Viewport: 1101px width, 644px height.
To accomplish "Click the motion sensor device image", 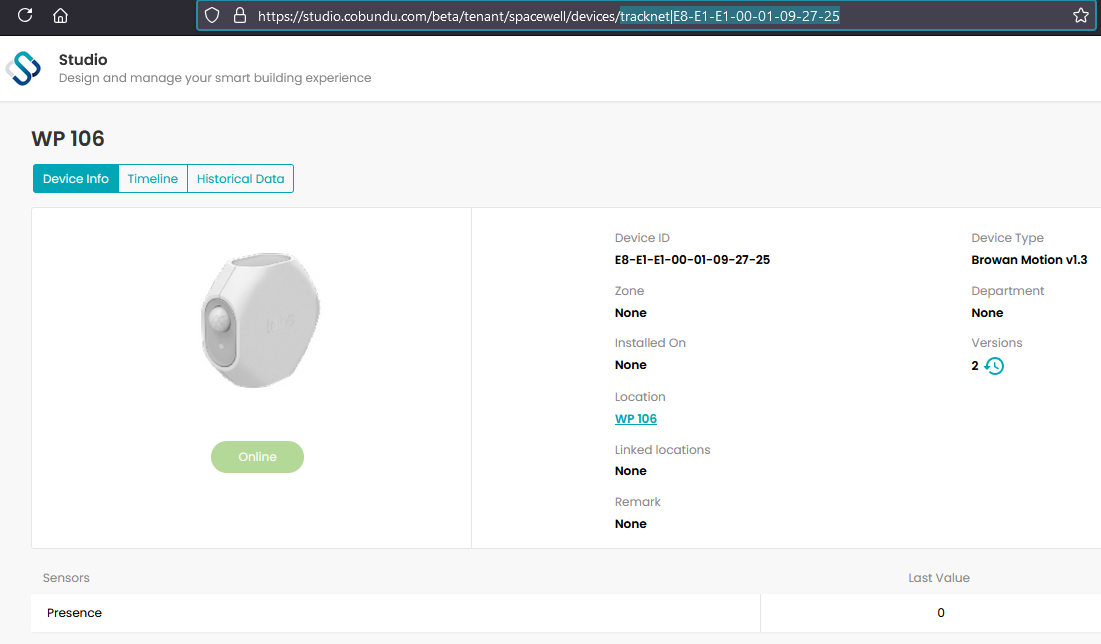I will [x=261, y=320].
